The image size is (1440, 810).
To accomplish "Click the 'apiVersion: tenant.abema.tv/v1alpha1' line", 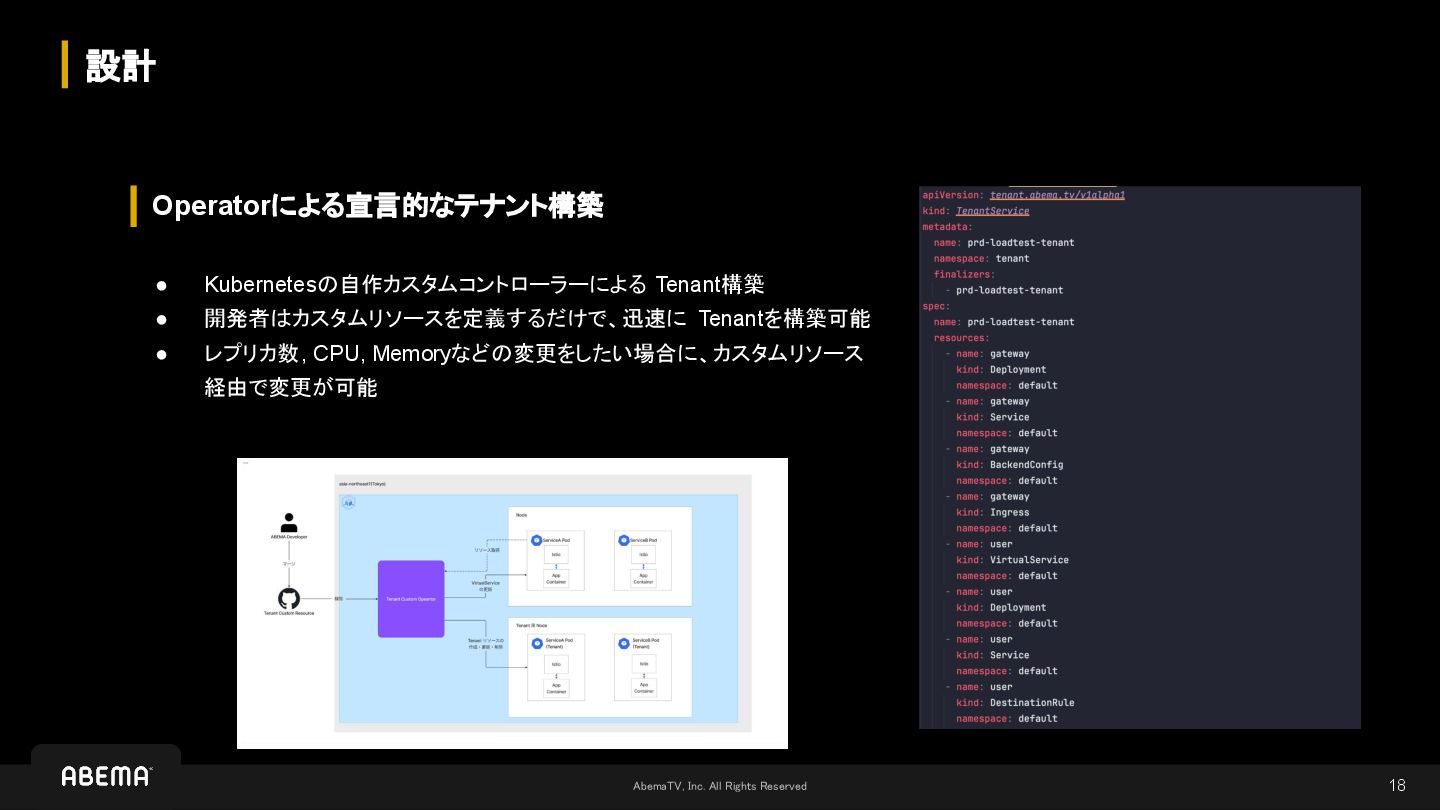I will pyautogui.click(x=1024, y=195).
